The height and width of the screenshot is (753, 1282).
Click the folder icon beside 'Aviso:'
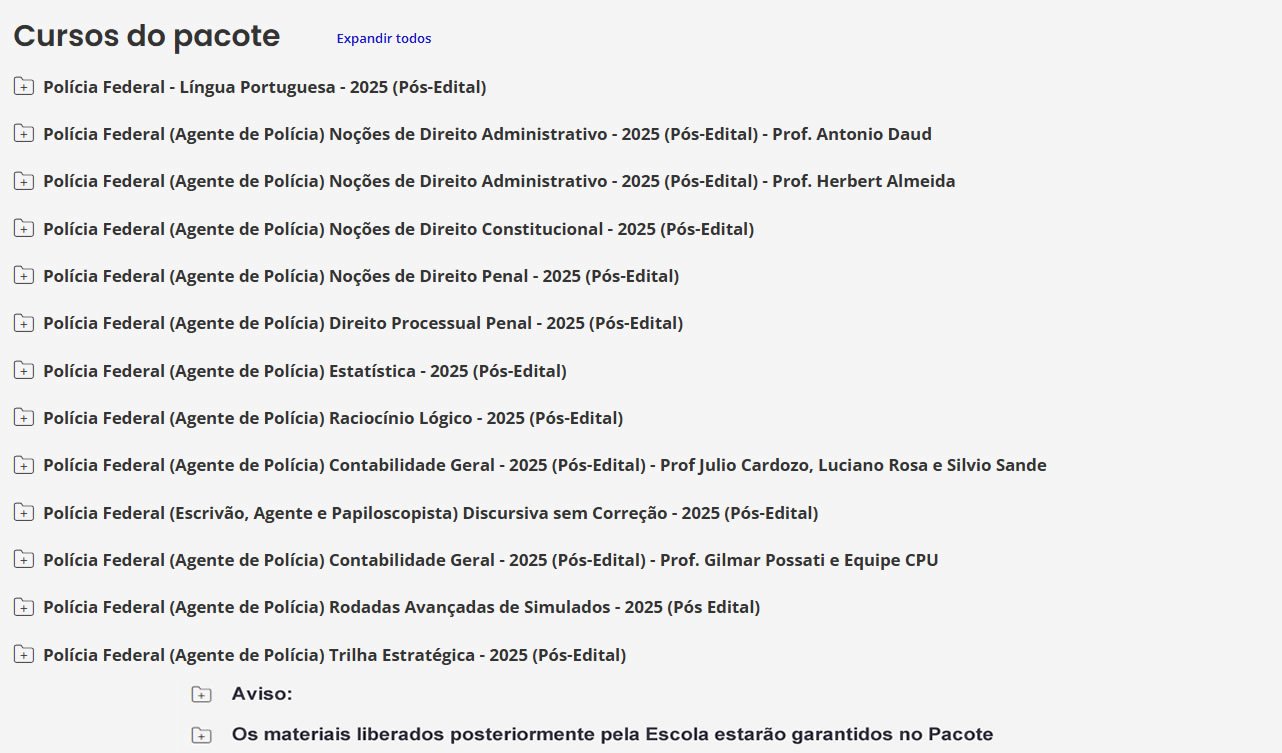tap(202, 694)
